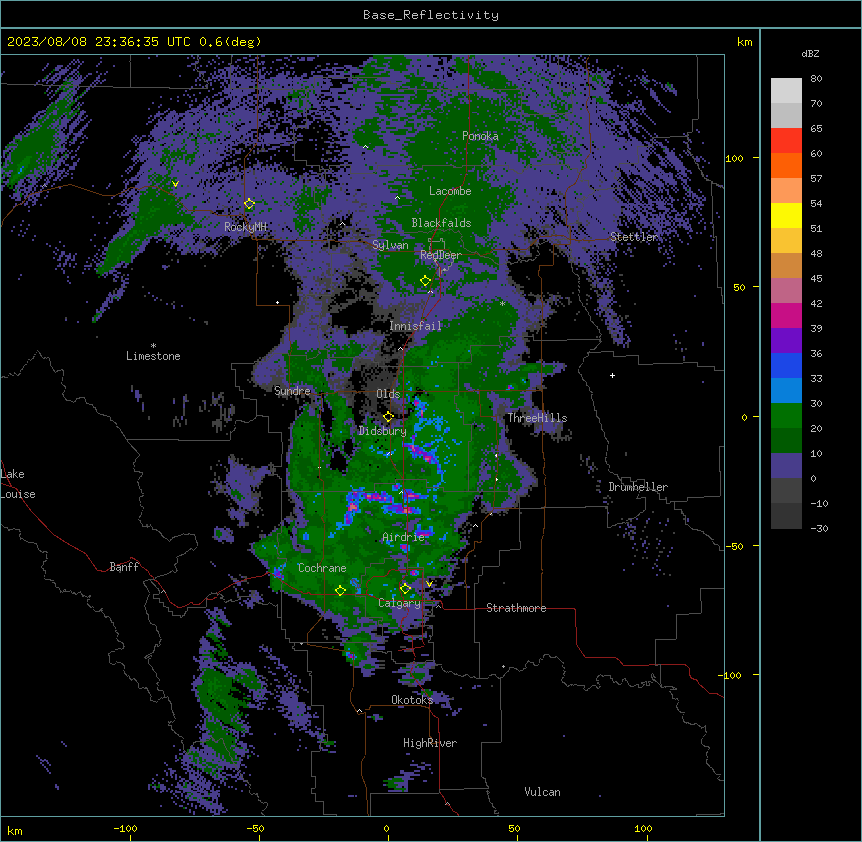The width and height of the screenshot is (862, 842).
Task: Click the 2023/08/08 23:36:35 UTC timestamp
Action: point(99,42)
